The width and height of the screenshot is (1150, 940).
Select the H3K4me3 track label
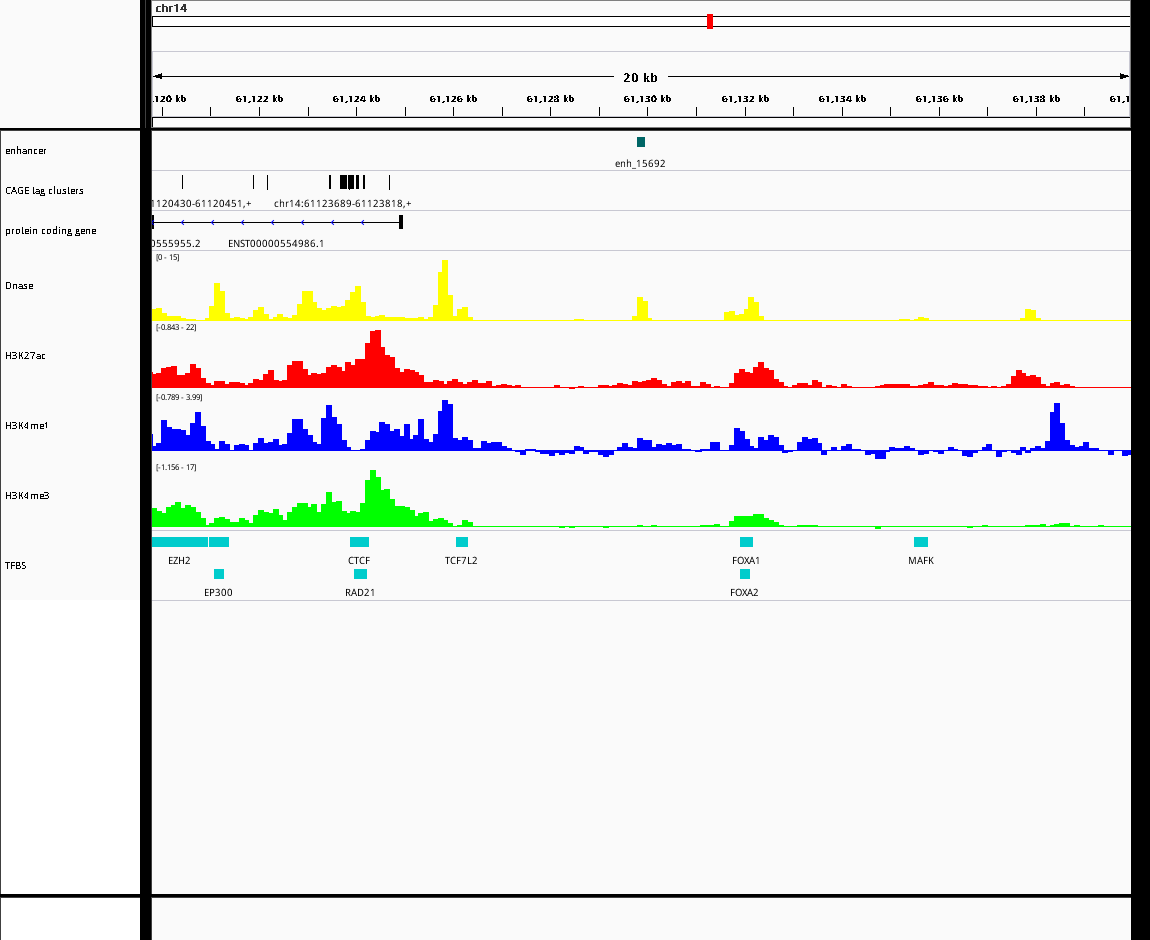pyautogui.click(x=27, y=496)
